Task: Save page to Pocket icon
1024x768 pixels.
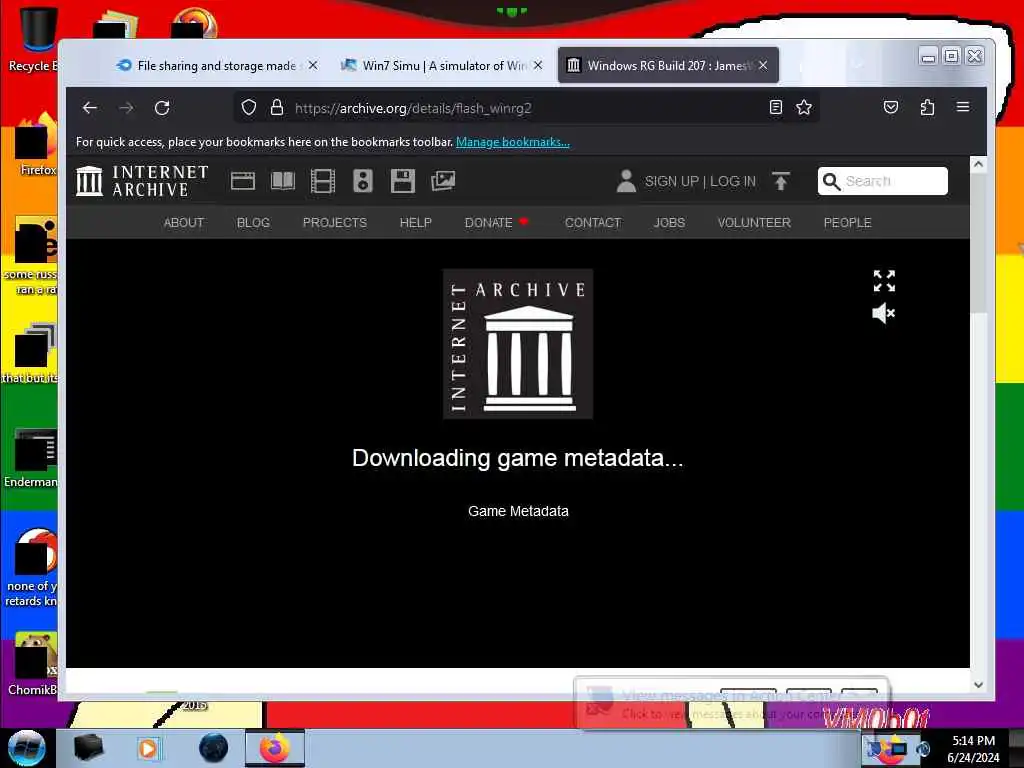Action: pyautogui.click(x=891, y=108)
